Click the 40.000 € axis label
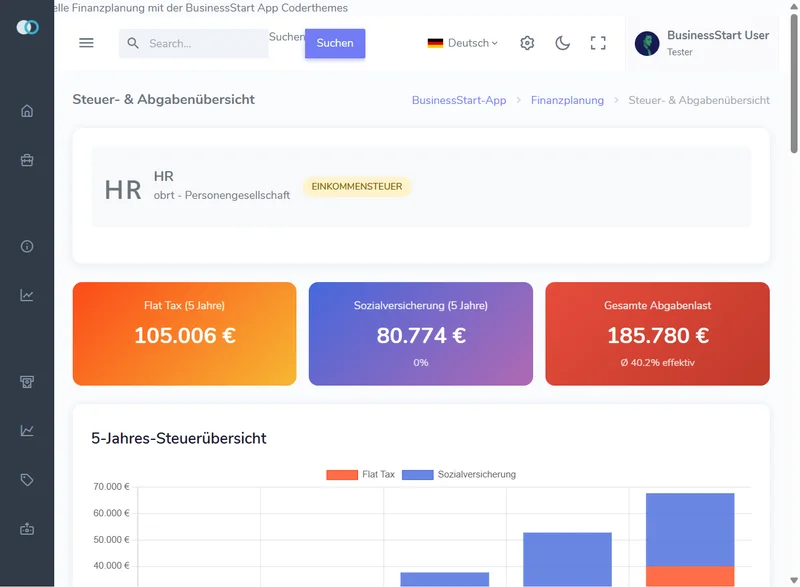Image resolution: width=800 pixels, height=587 pixels. coord(111,565)
